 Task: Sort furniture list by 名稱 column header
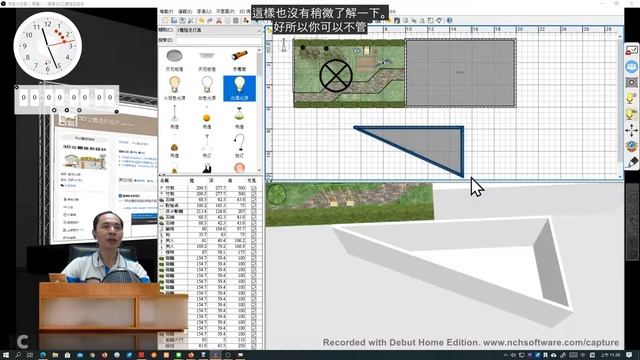[x=172, y=180]
